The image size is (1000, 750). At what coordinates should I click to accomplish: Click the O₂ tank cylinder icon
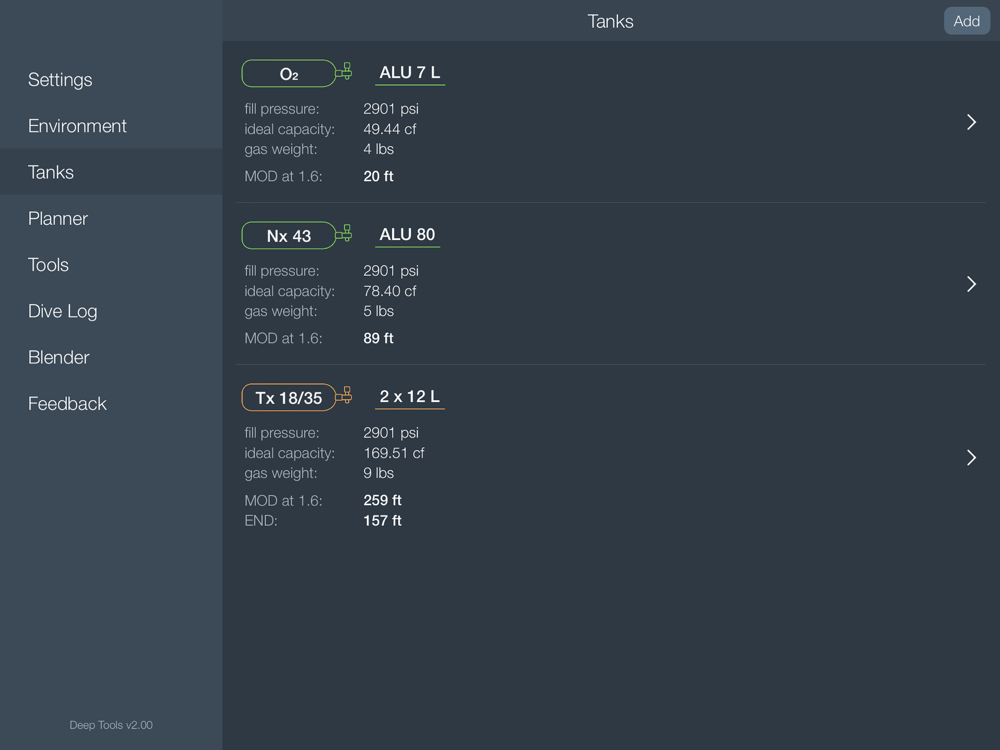click(297, 73)
